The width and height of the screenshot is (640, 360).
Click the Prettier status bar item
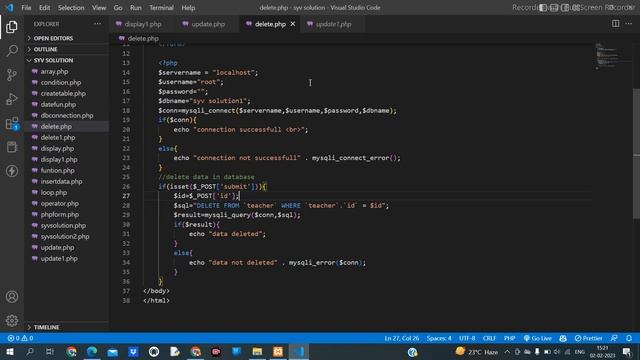pyautogui.click(x=588, y=338)
